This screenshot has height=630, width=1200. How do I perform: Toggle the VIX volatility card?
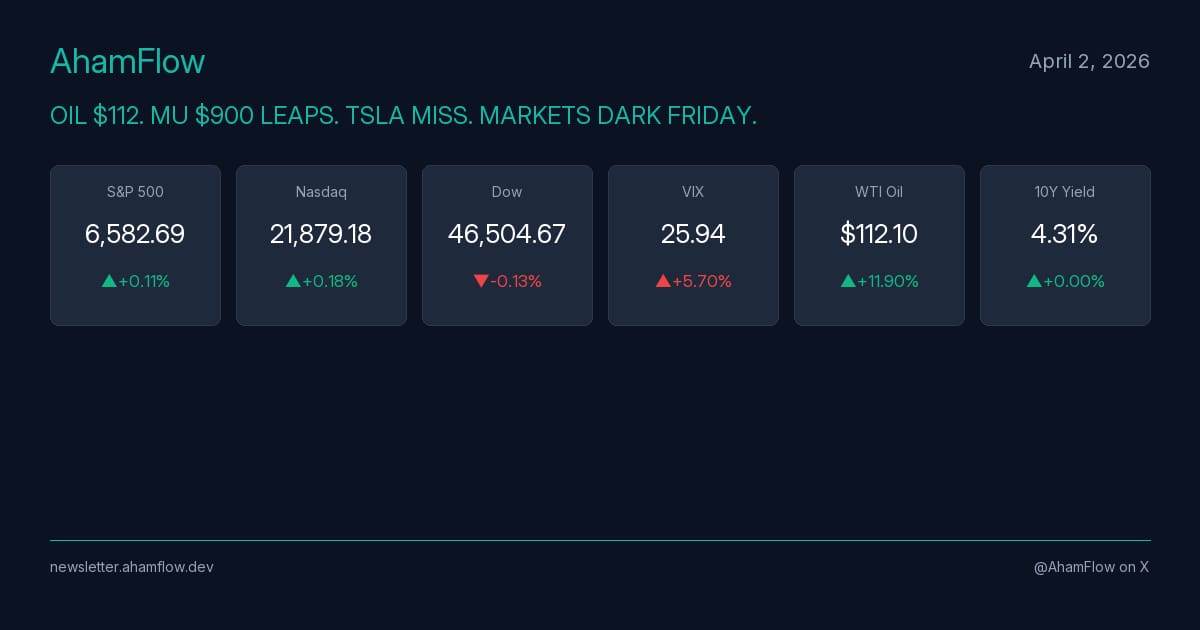click(693, 245)
